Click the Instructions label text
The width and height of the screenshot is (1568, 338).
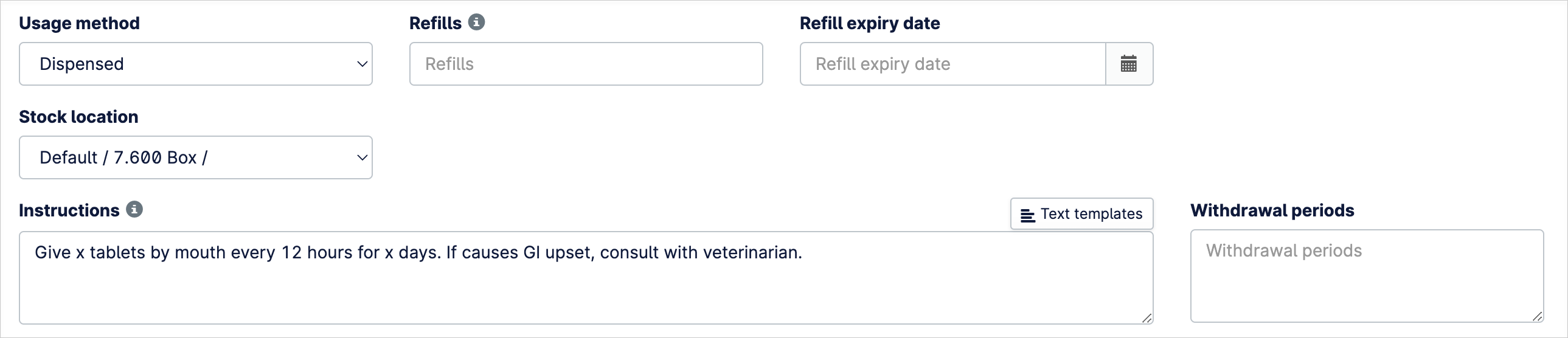click(69, 210)
